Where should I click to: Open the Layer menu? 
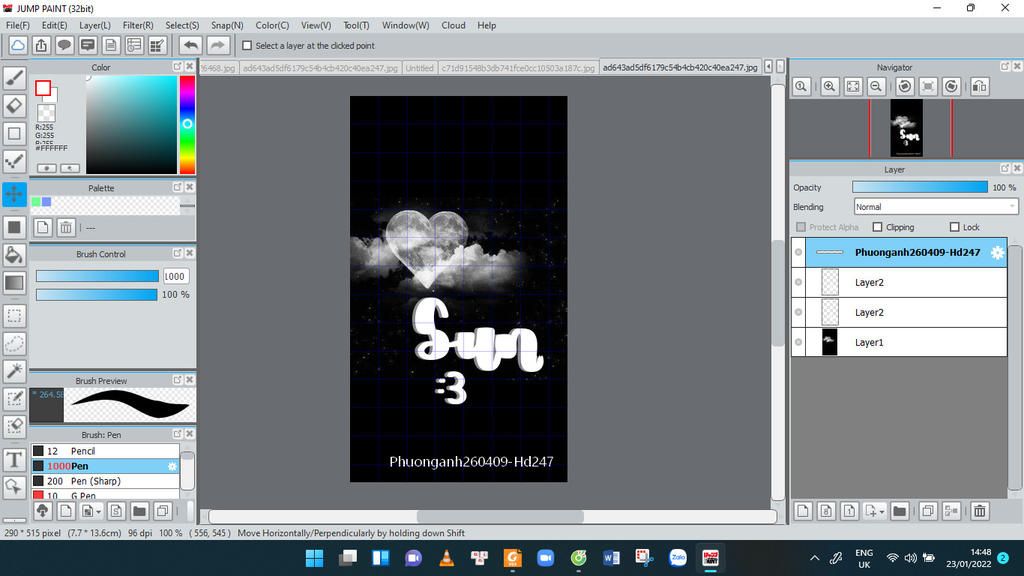pyautogui.click(x=95, y=25)
